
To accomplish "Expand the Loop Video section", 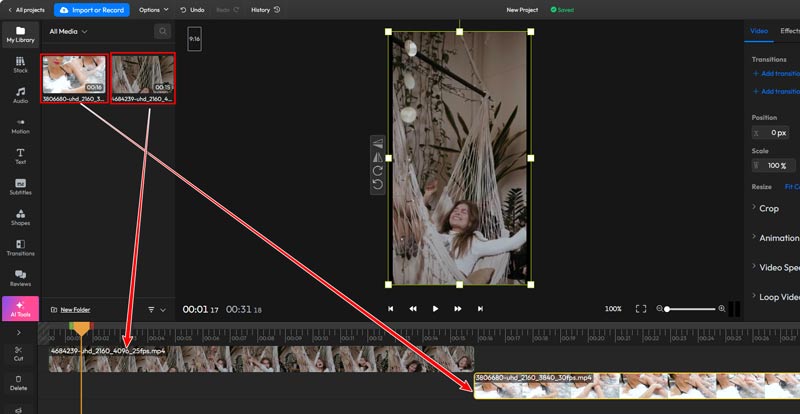I will (x=776, y=297).
